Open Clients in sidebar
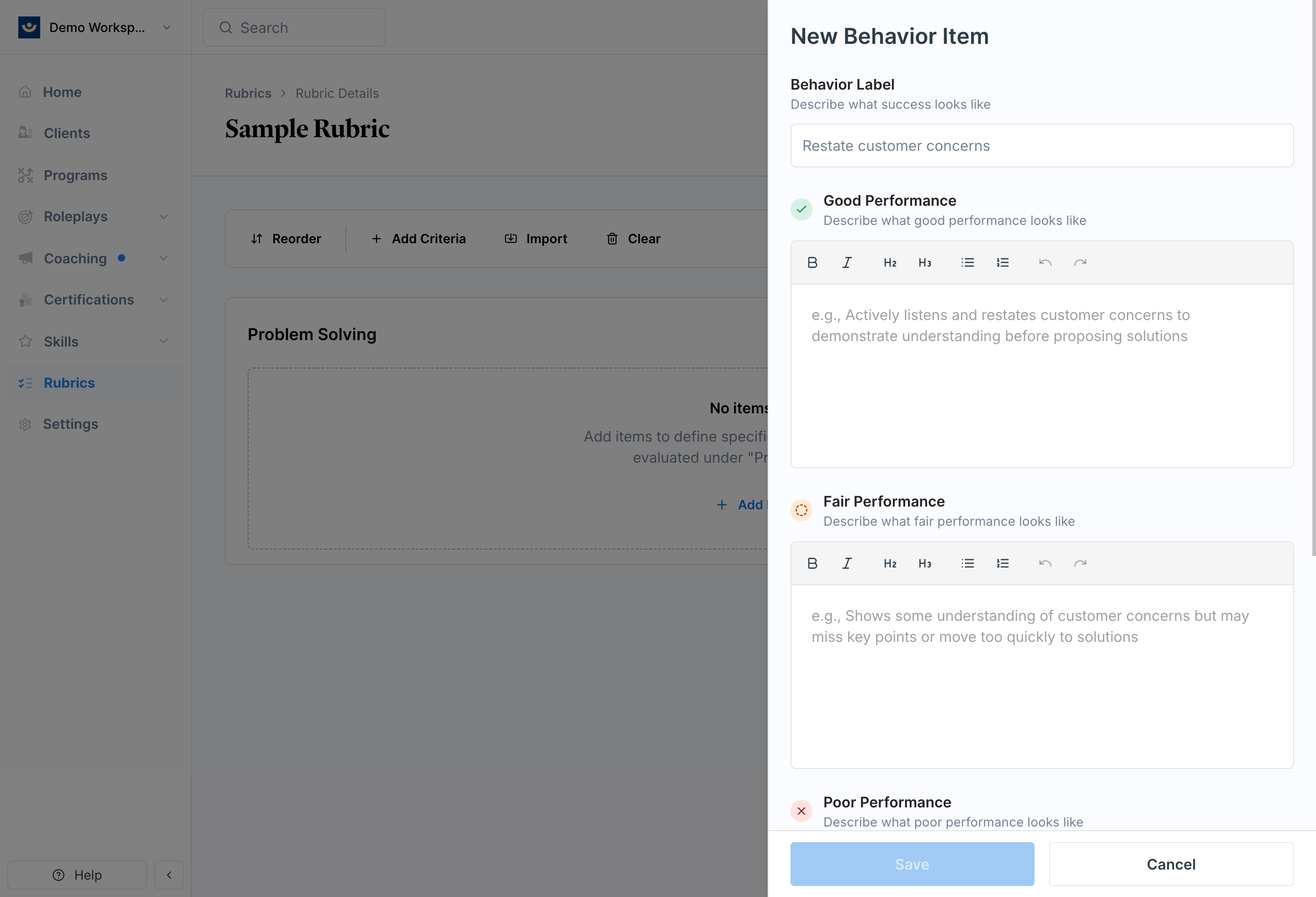This screenshot has height=897, width=1316. tap(95, 133)
